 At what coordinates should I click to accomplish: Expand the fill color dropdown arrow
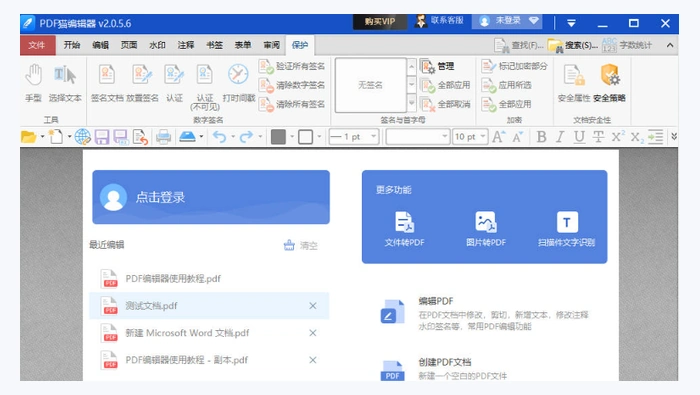click(x=292, y=137)
